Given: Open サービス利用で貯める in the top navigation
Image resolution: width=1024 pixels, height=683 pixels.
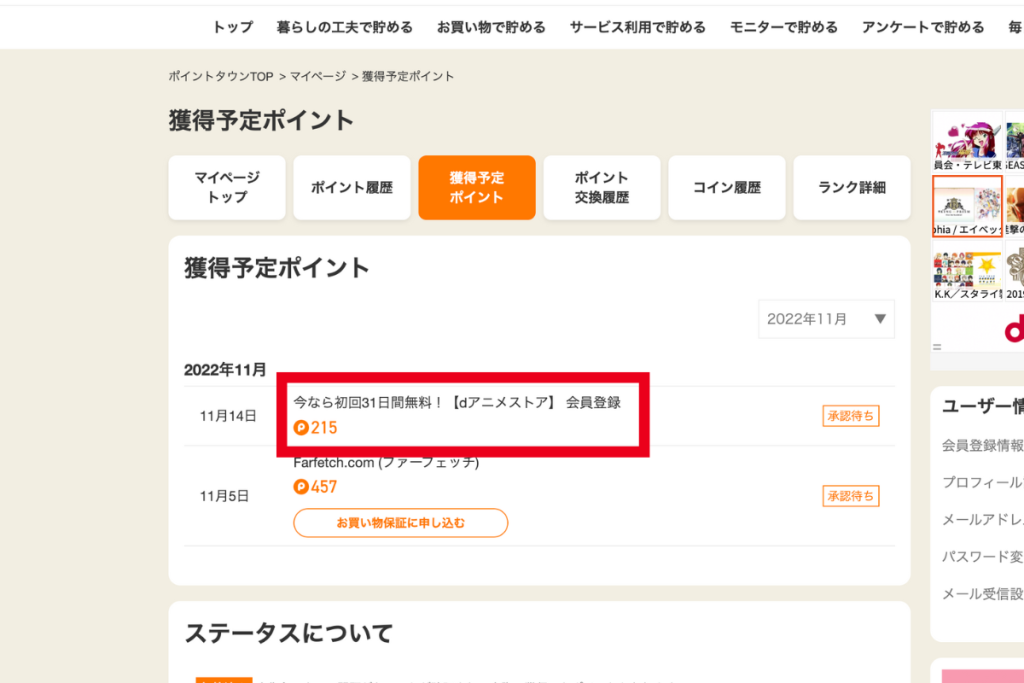Looking at the screenshot, I should pos(638,27).
